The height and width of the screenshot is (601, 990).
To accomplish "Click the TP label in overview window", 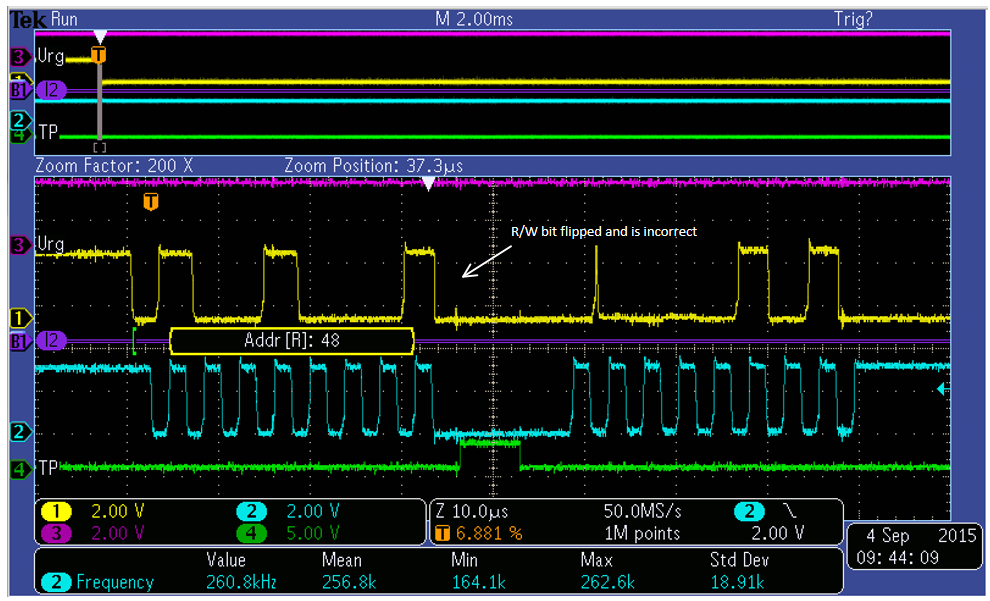I will click(49, 133).
